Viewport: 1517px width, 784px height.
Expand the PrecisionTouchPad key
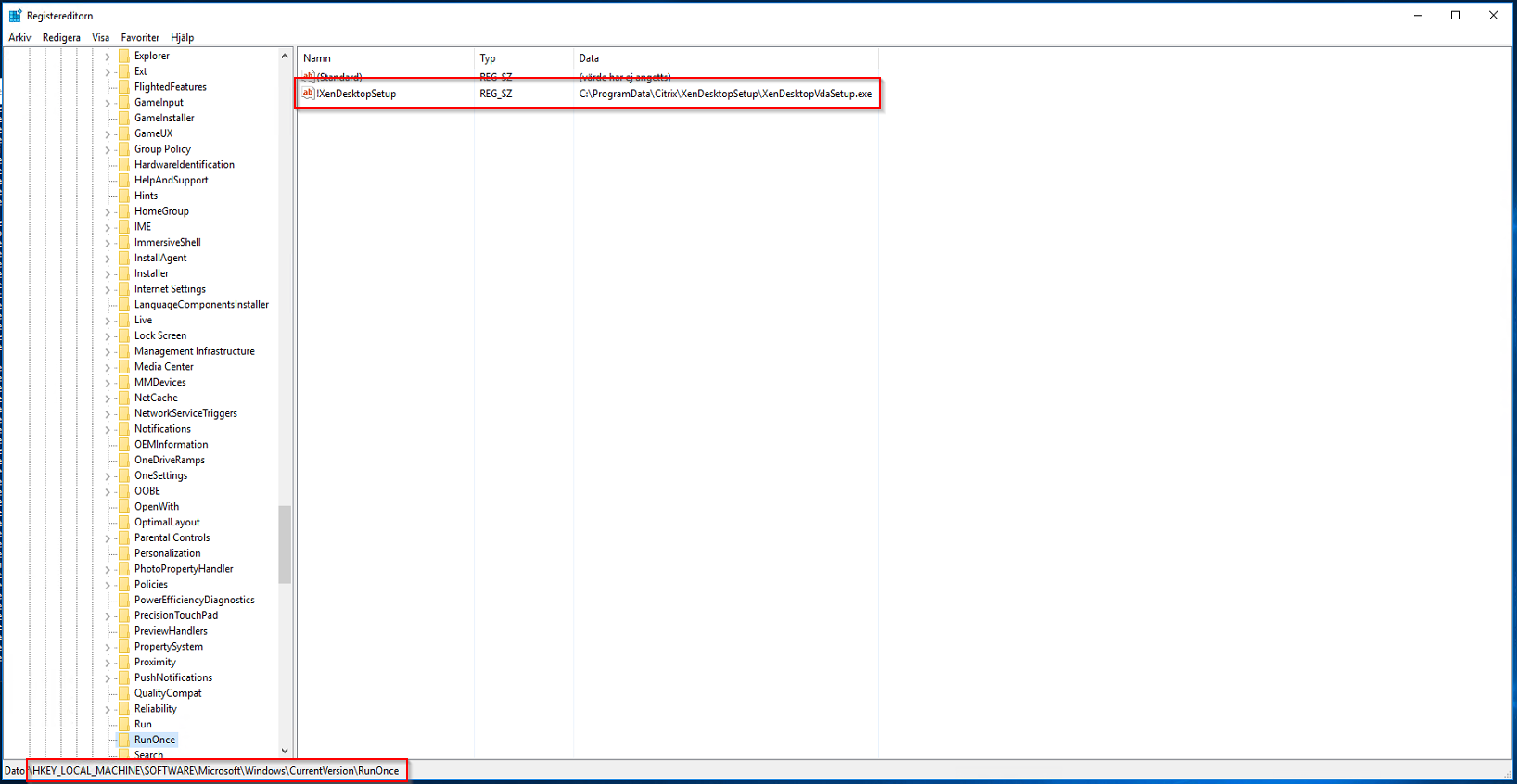(108, 616)
